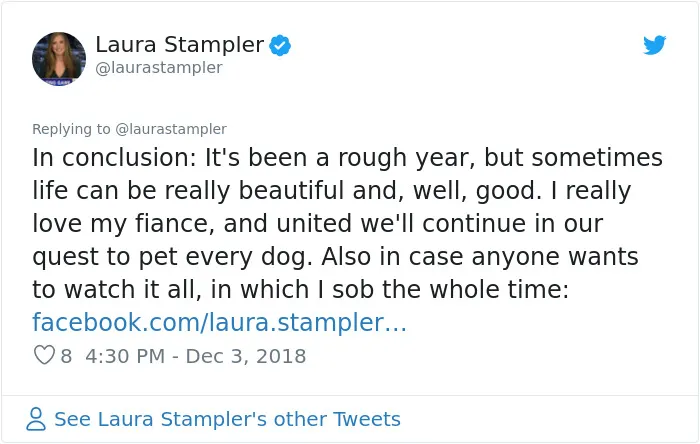This screenshot has width=700, height=444.
Task: Click the like count number 8
Action: [x=66, y=356]
